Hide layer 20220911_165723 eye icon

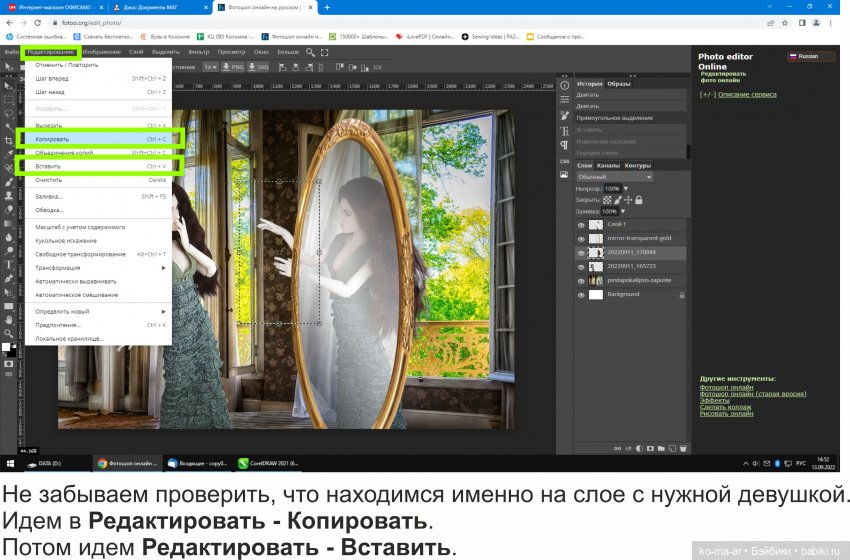(581, 267)
